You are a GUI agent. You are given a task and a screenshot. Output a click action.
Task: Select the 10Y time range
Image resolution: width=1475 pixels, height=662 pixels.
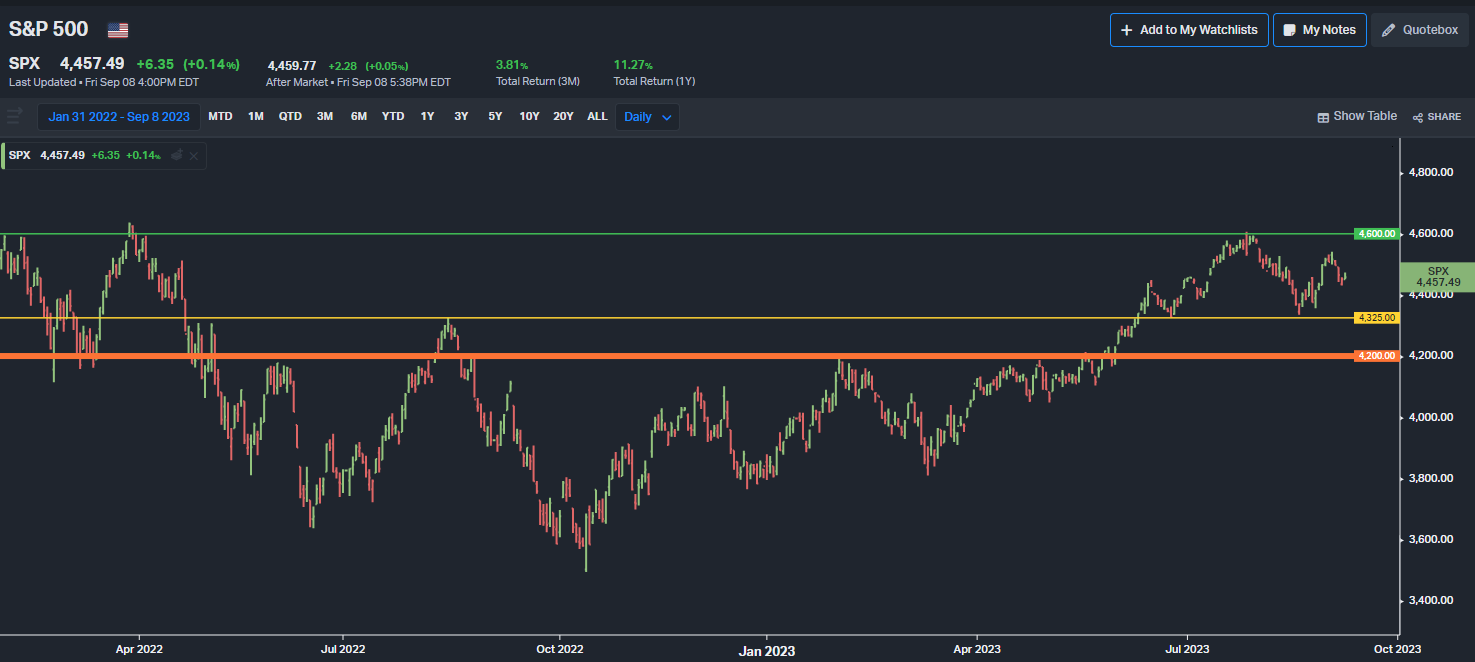529,117
